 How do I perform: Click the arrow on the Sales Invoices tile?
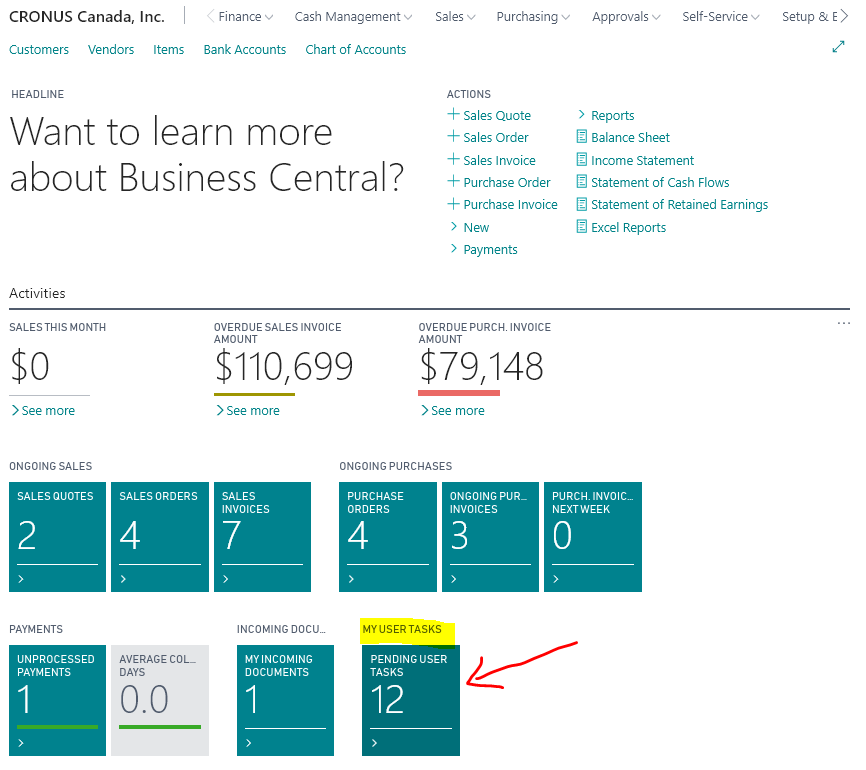(x=225, y=579)
